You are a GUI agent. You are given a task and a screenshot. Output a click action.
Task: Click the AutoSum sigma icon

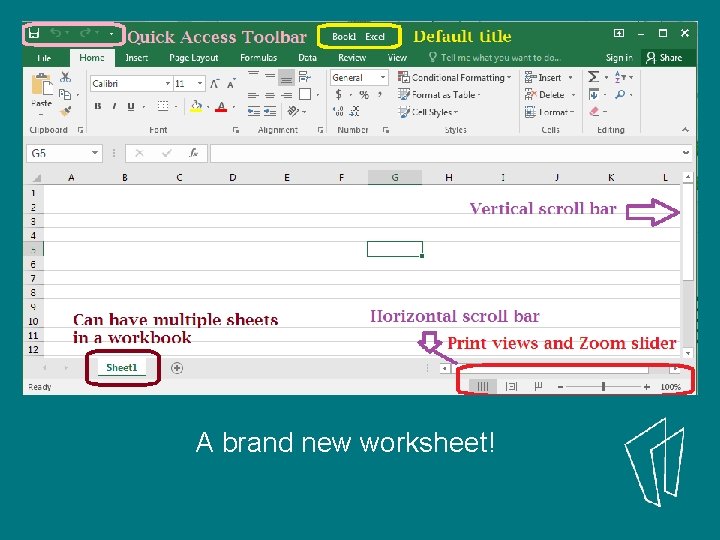pyautogui.click(x=593, y=77)
